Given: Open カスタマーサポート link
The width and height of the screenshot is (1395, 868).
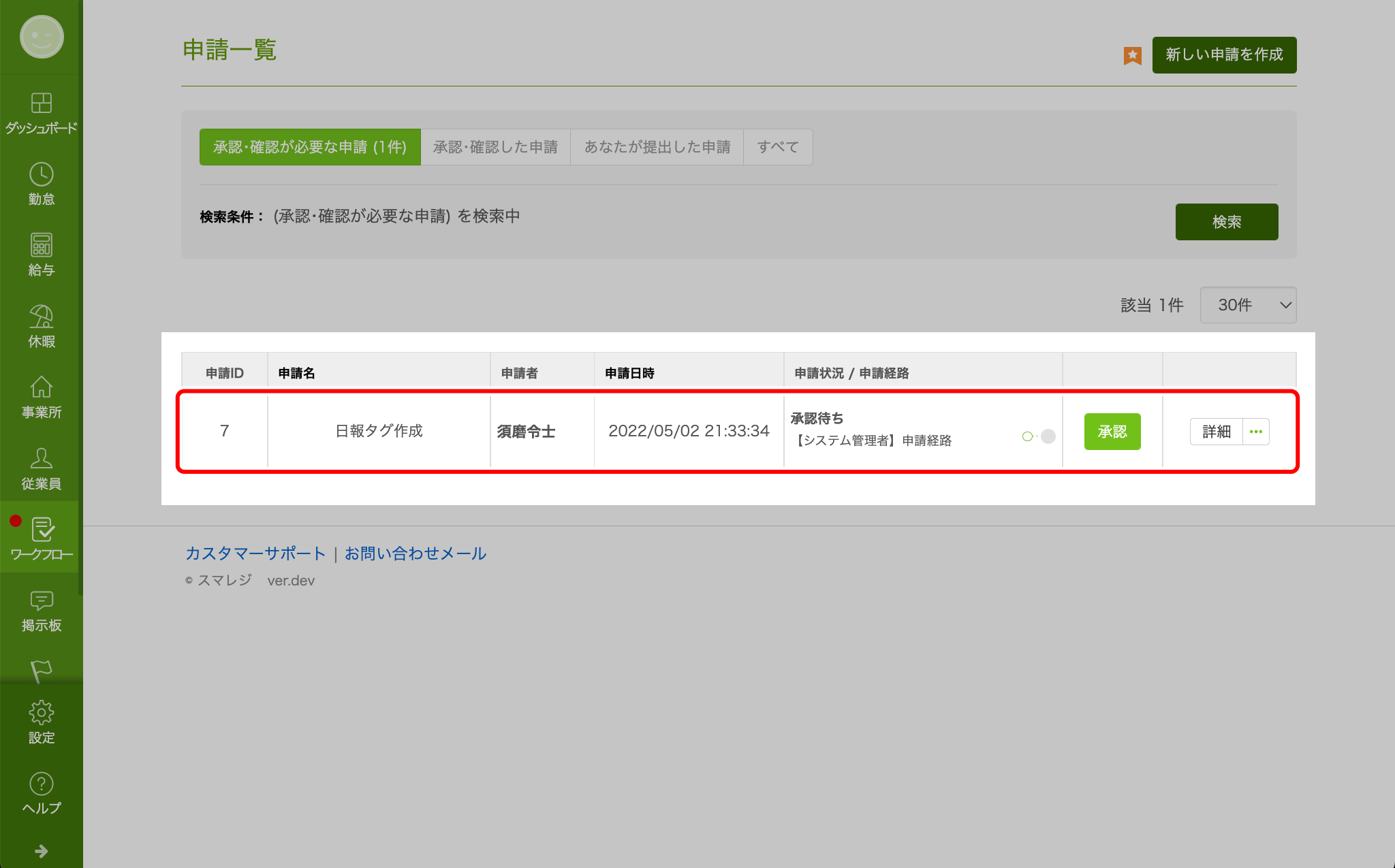Looking at the screenshot, I should pos(255,553).
